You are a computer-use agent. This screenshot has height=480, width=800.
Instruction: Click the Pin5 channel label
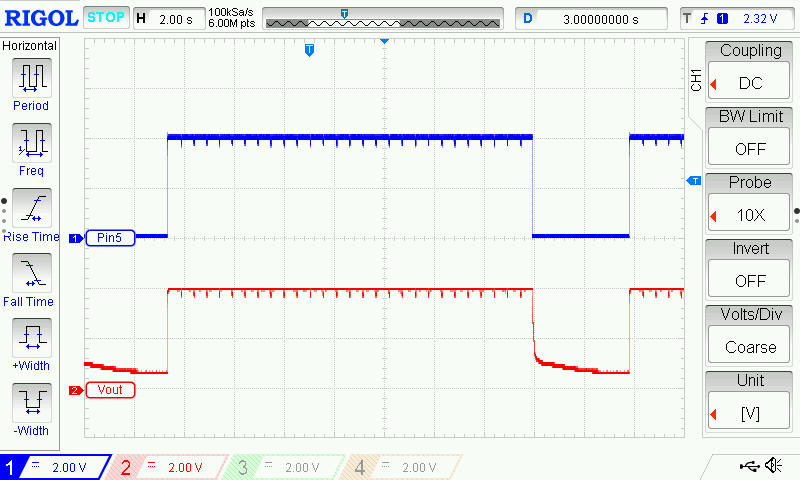point(110,238)
